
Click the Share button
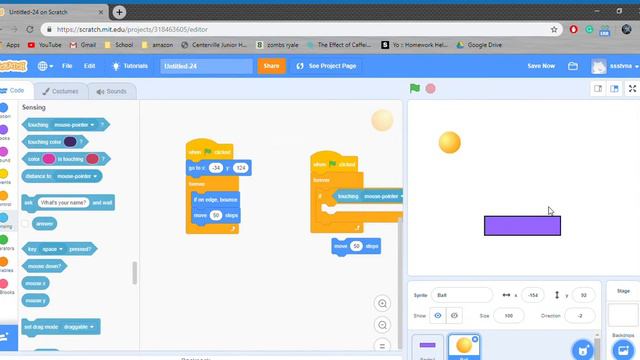271,66
